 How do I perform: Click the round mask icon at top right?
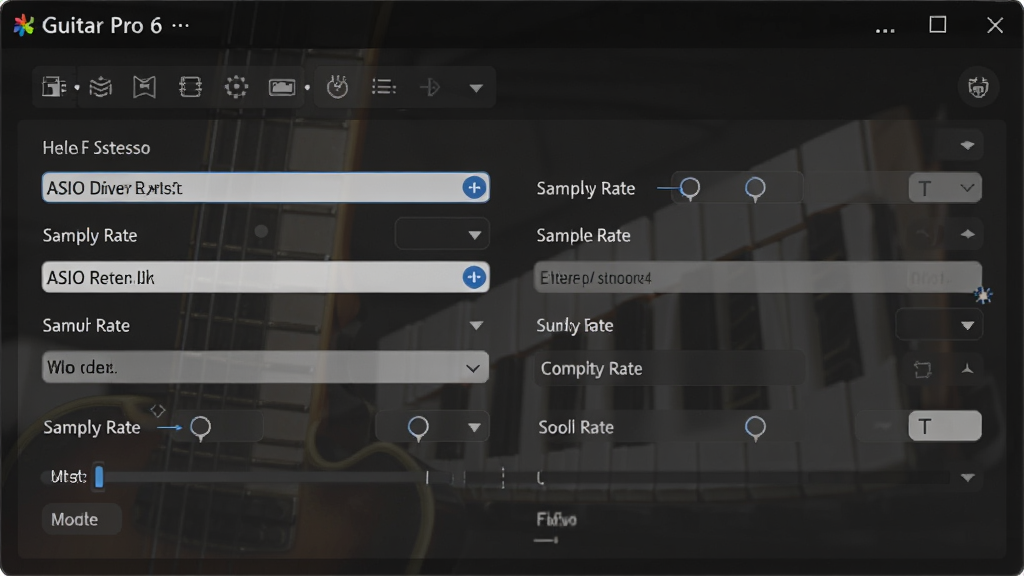pos(978,87)
